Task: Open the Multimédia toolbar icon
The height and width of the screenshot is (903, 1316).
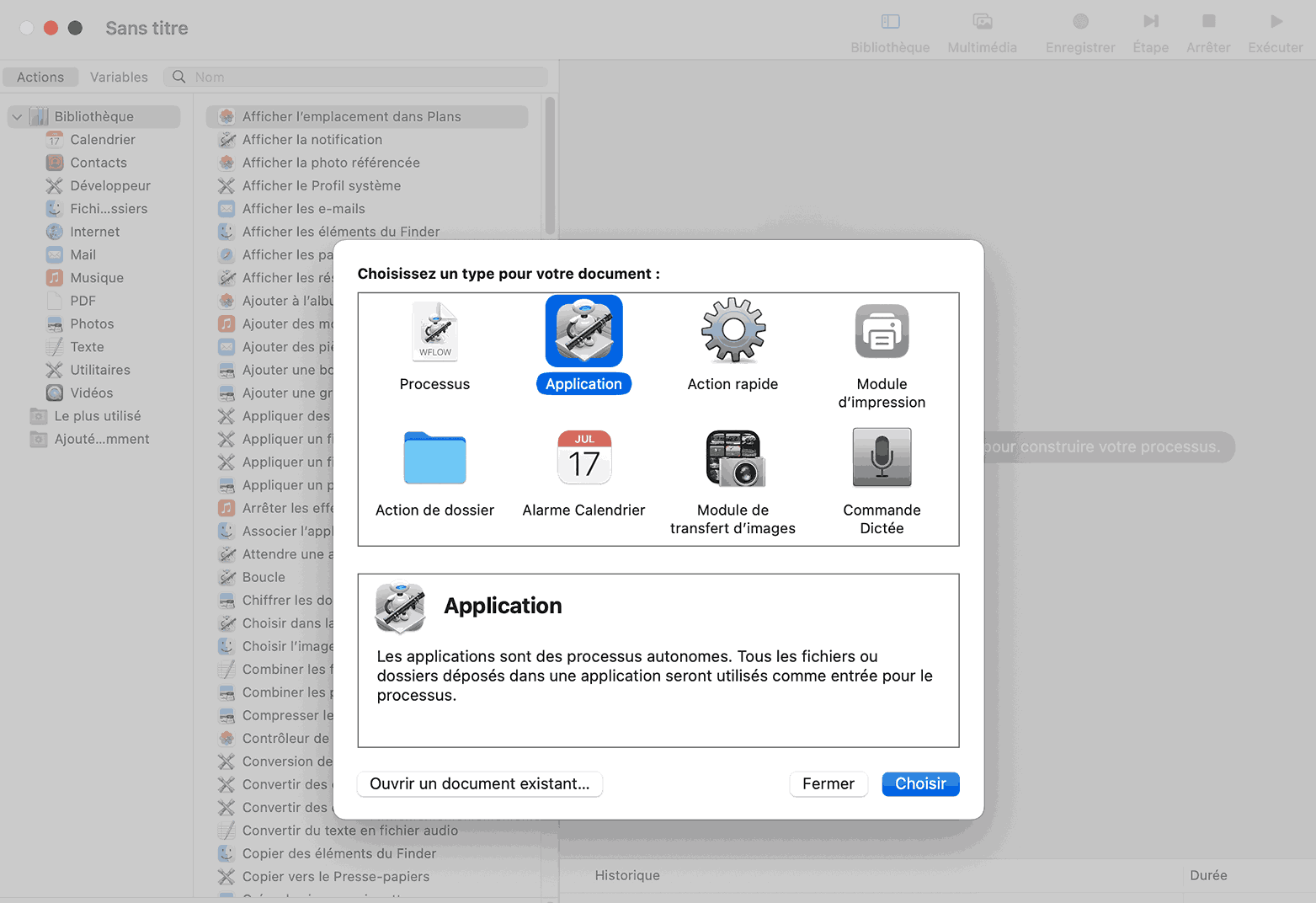Action: point(982,22)
